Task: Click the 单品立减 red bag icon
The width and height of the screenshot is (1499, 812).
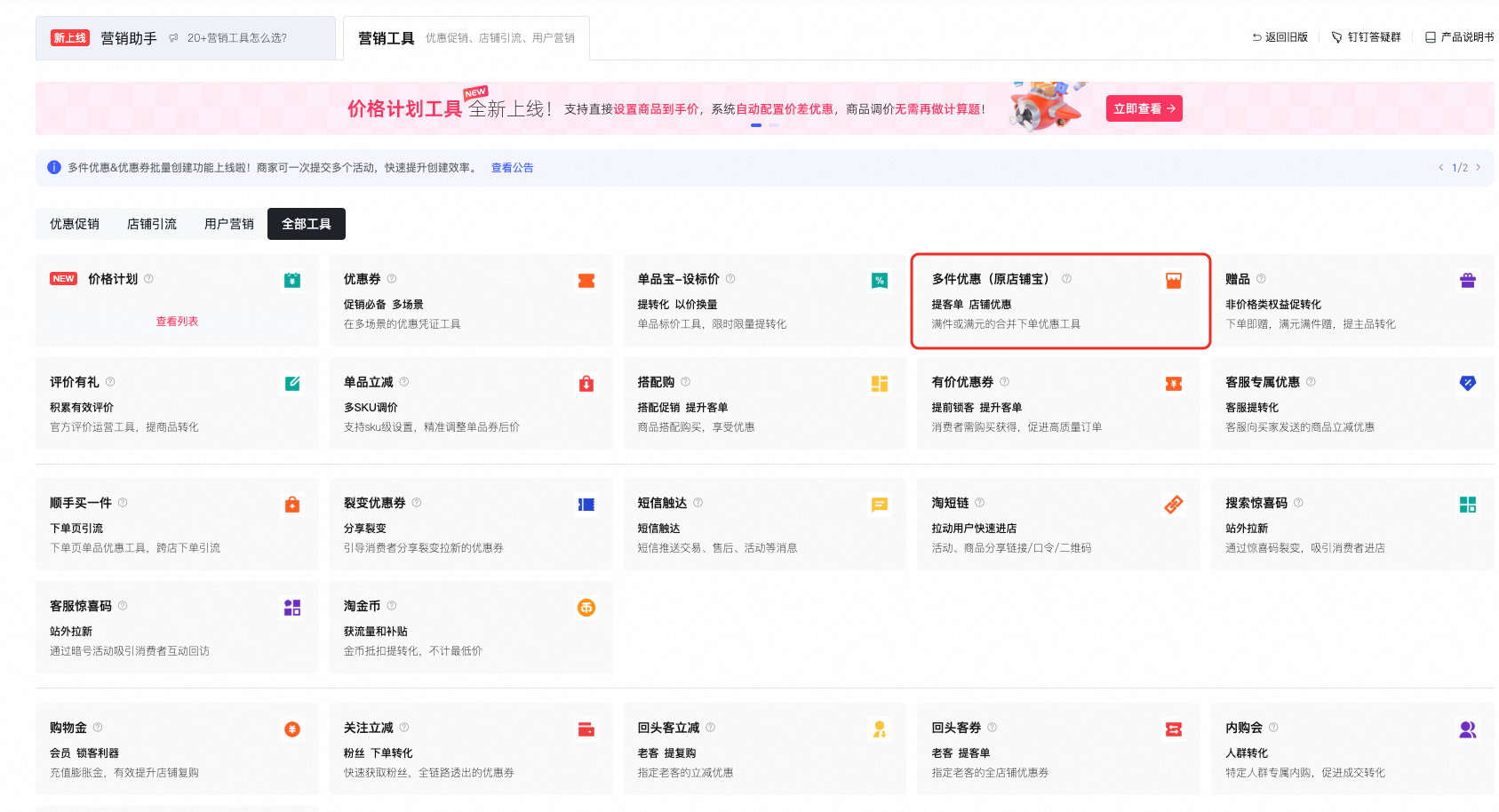Action: point(586,384)
